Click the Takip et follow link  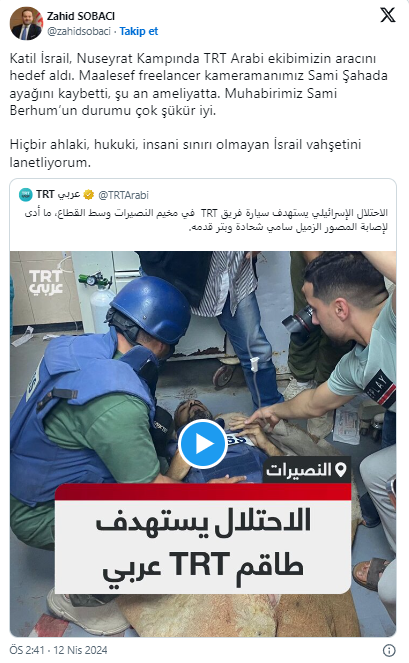click(138, 31)
